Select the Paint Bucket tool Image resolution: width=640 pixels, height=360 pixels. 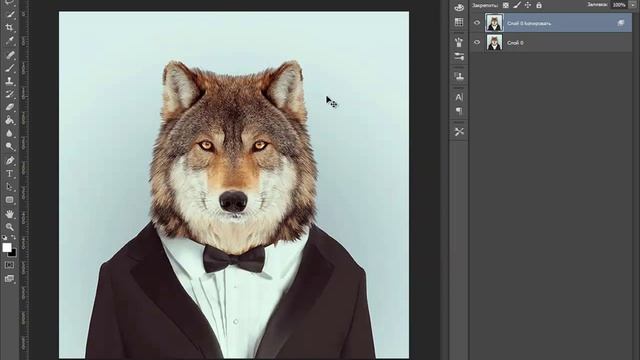(10, 120)
